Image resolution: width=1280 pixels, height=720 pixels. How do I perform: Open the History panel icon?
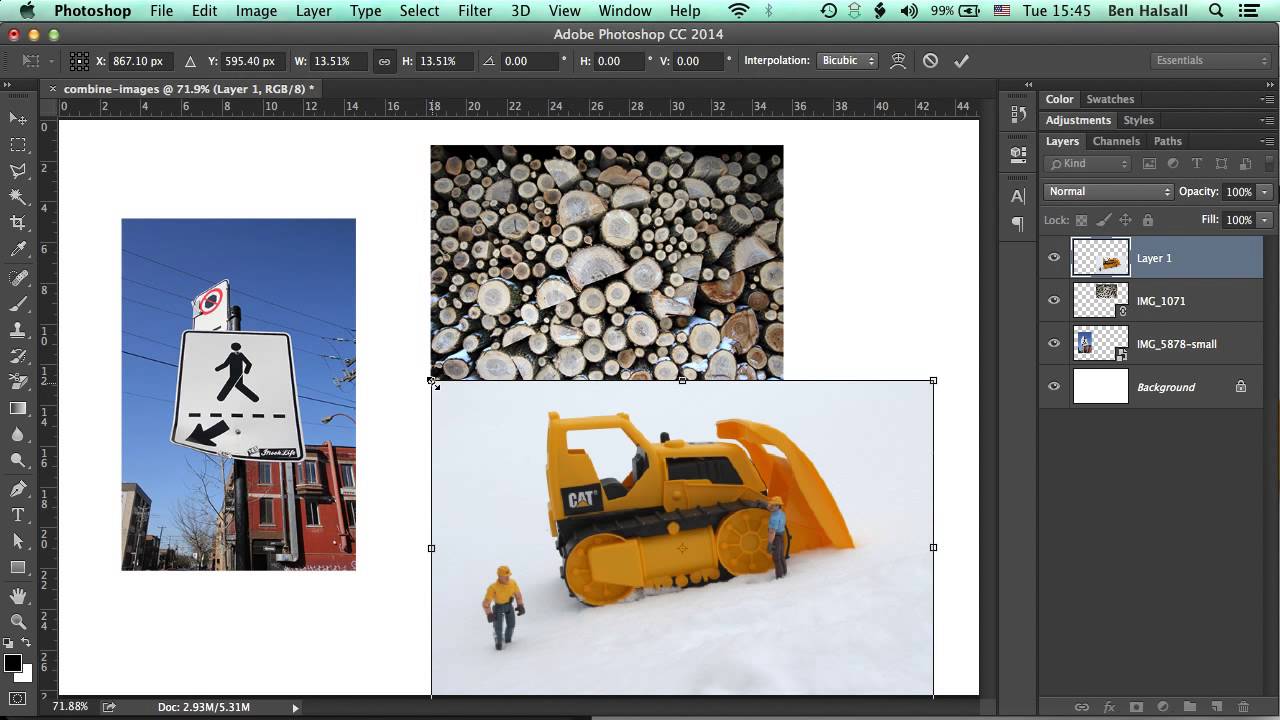[1018, 114]
